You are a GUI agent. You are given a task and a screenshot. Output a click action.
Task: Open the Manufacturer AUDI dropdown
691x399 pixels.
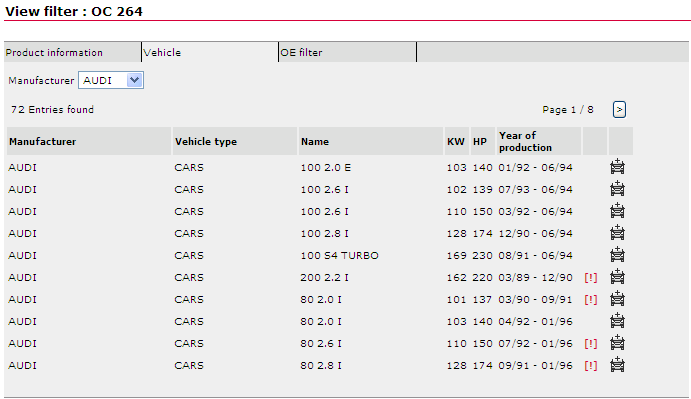[111, 80]
